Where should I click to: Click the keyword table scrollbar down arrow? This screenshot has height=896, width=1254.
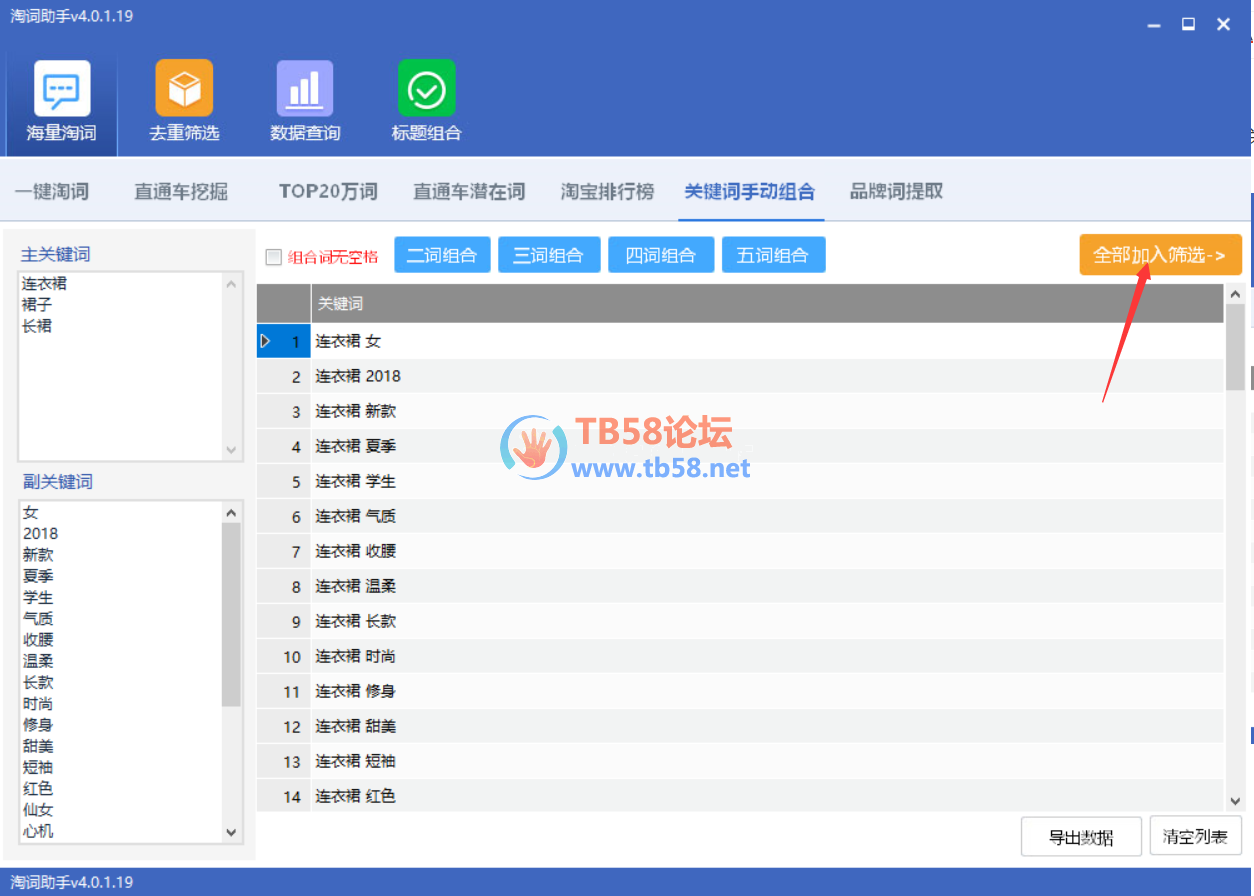click(x=1235, y=801)
